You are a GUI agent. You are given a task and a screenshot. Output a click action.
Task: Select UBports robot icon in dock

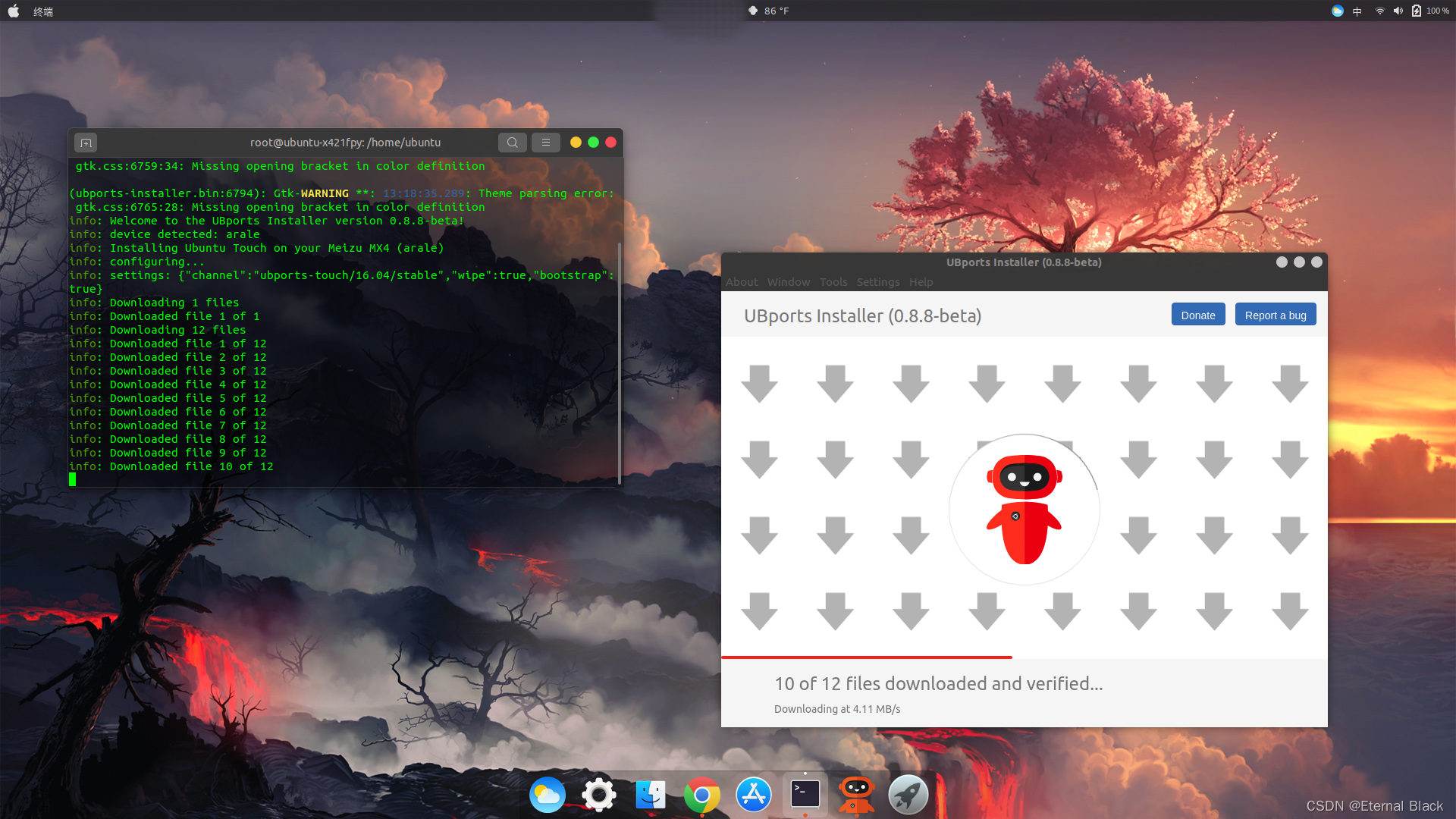click(856, 795)
